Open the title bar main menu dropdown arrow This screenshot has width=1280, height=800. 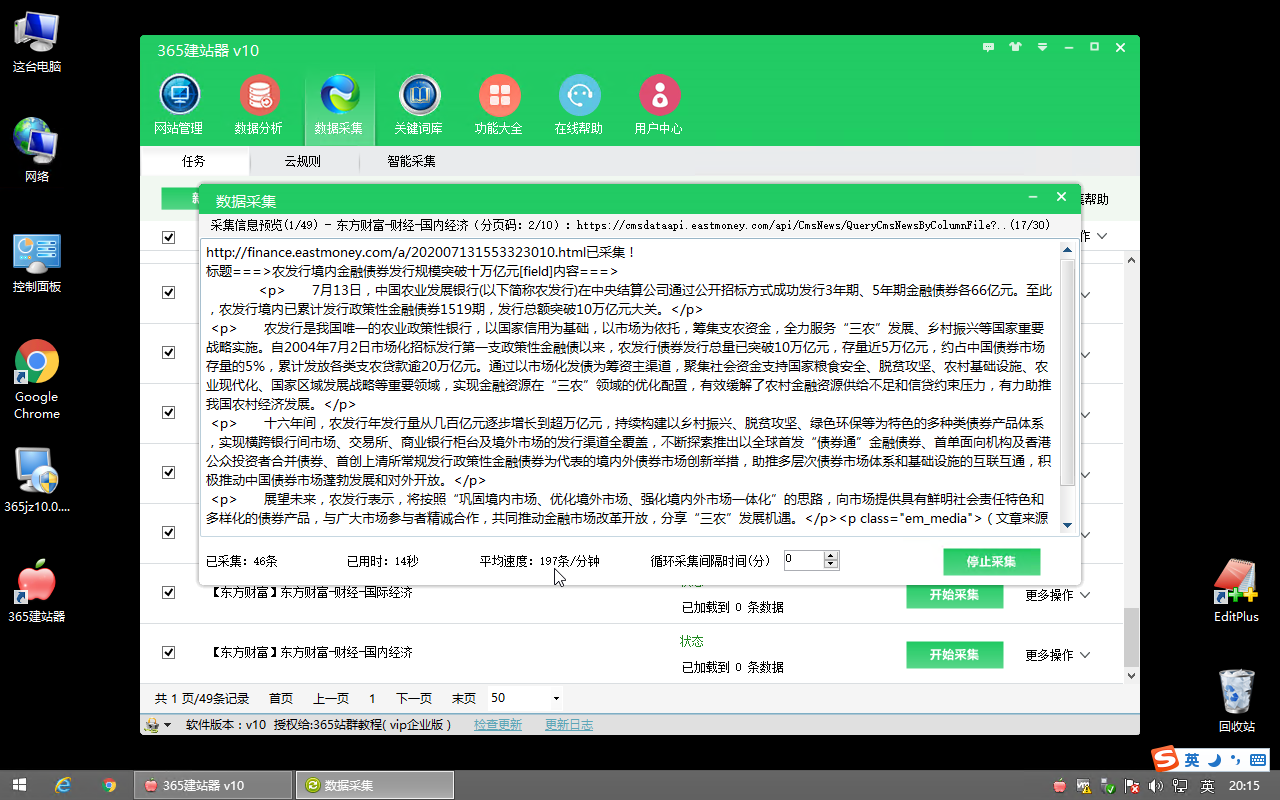click(x=1042, y=47)
